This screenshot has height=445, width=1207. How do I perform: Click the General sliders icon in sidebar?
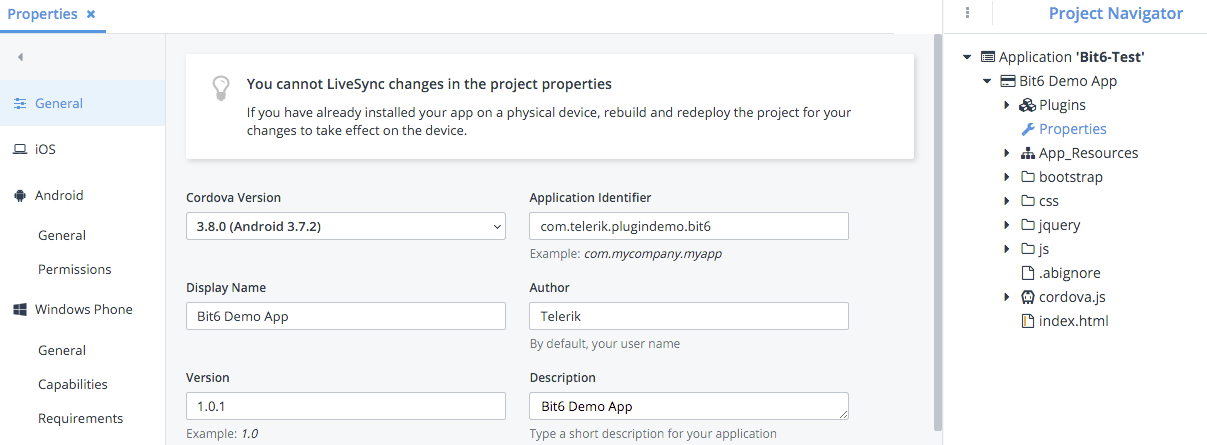click(x=20, y=103)
